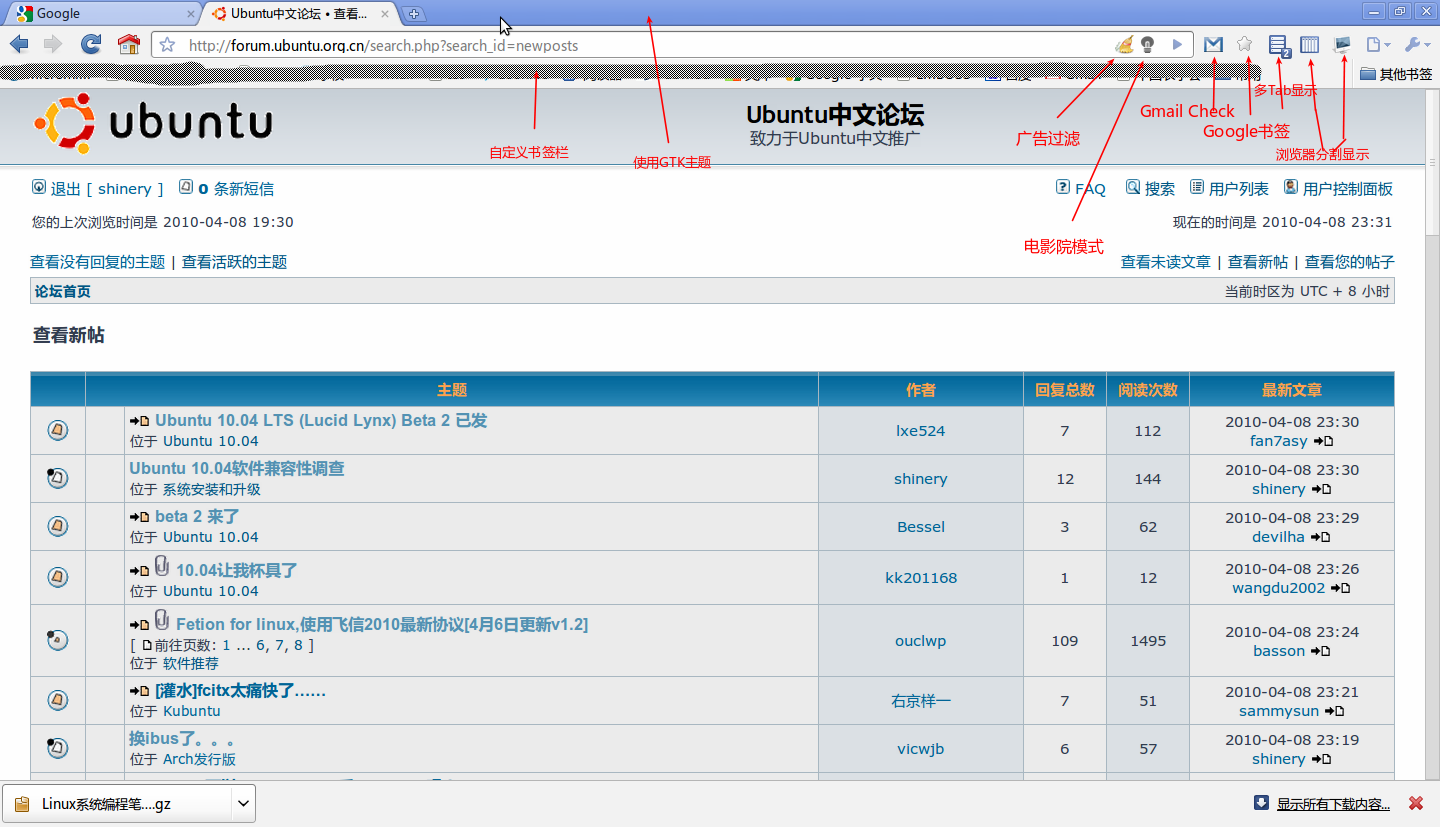Open the 系统安装和升级 forum link
Viewport: 1440px width, 827px height.
(212, 489)
